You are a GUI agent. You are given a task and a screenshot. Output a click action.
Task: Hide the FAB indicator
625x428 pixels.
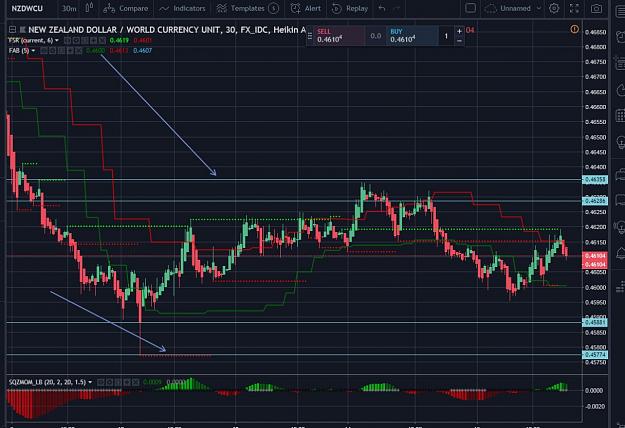pyautogui.click(x=43, y=51)
